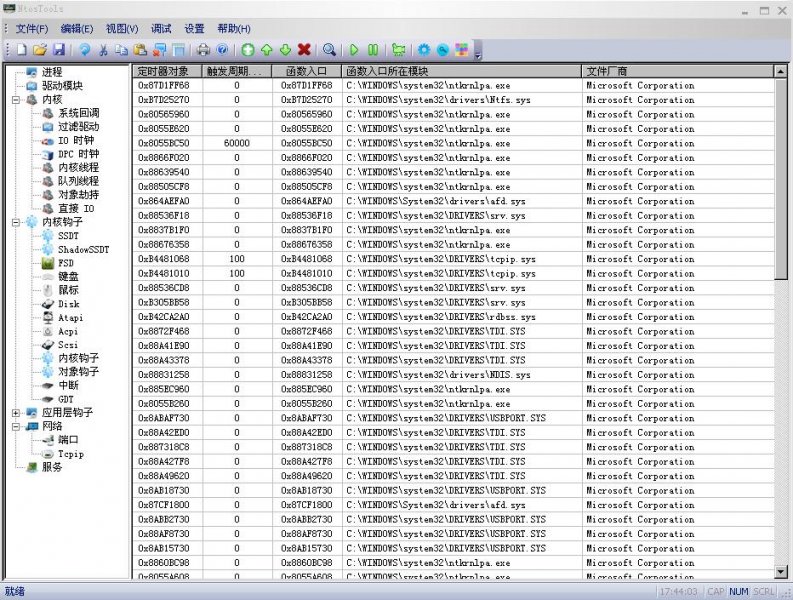This screenshot has height=600, width=793.
Task: Click the New file toolbar icon
Action: pos(22,50)
